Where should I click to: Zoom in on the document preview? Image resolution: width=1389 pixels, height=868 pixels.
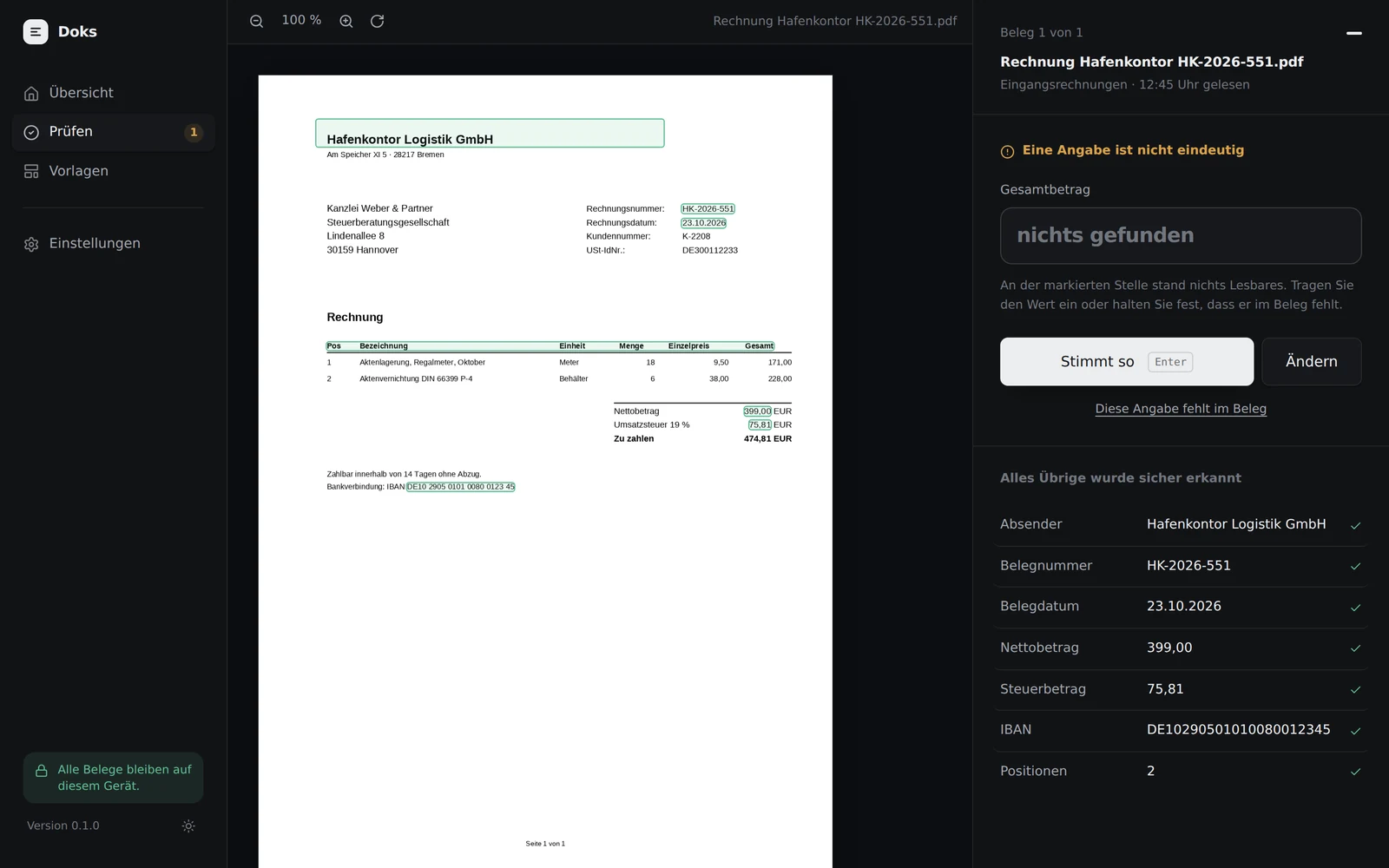pos(346,21)
